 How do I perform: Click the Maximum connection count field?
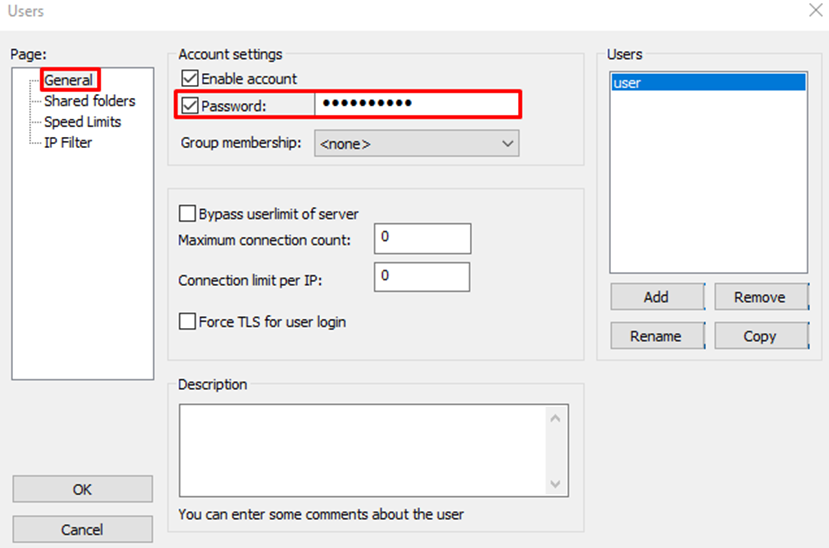[x=421, y=239]
